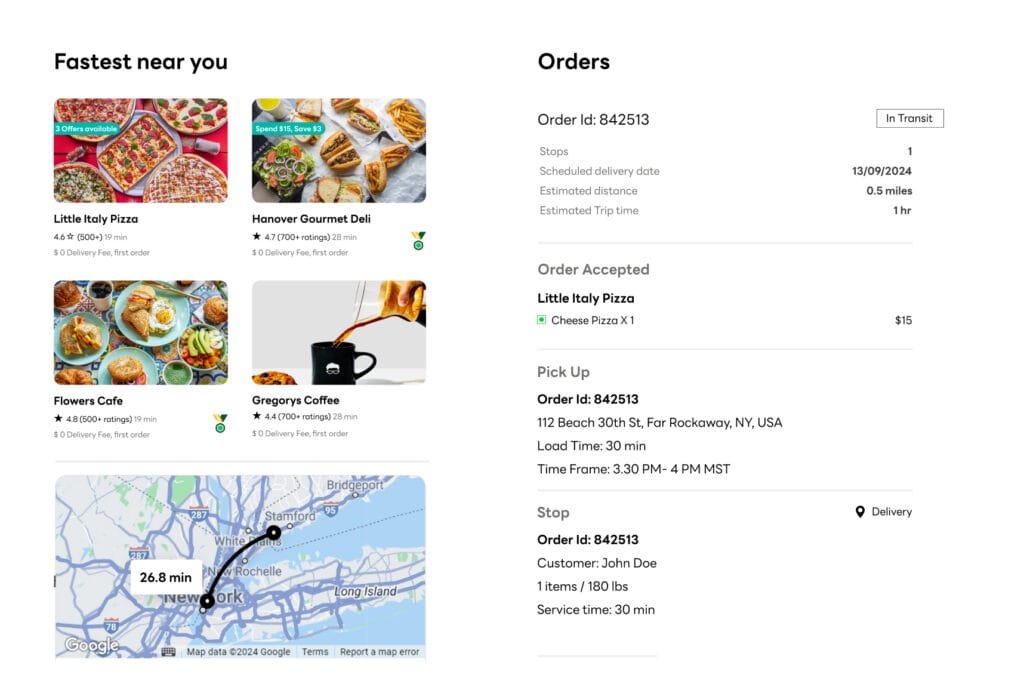Open the Flowers Cafe photo
Image resolution: width=1024 pixels, height=684 pixels.
141,332
